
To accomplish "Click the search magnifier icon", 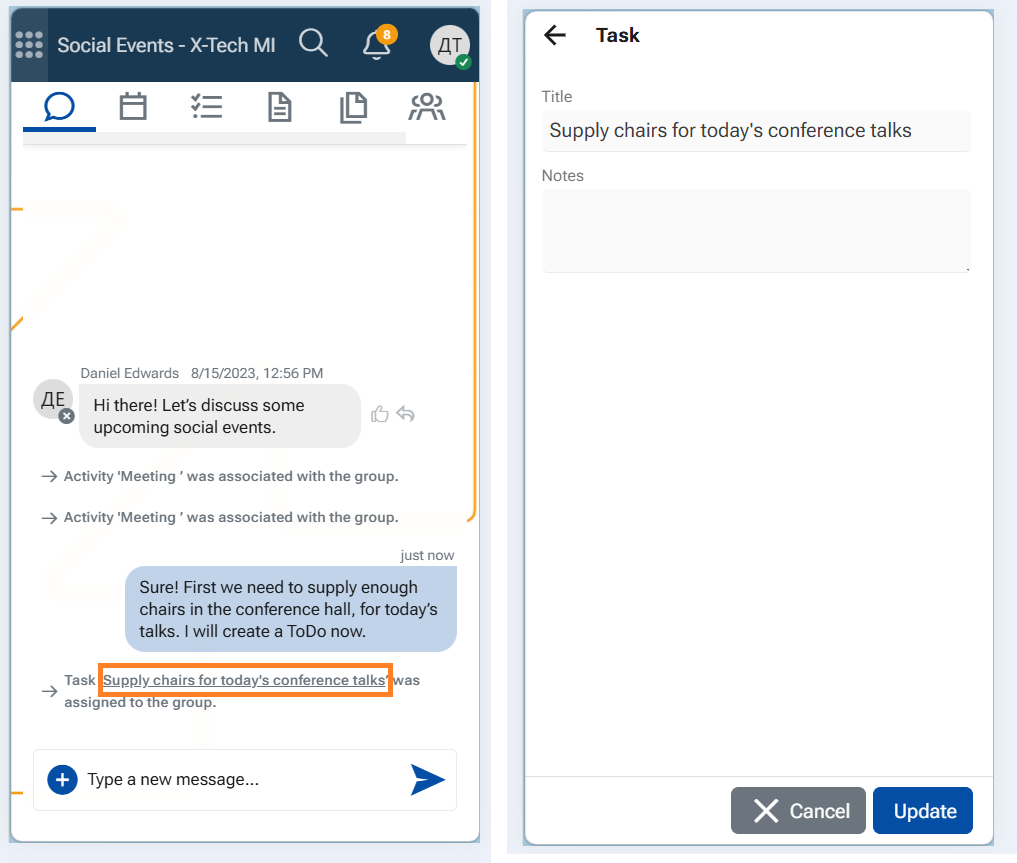I will [313, 44].
